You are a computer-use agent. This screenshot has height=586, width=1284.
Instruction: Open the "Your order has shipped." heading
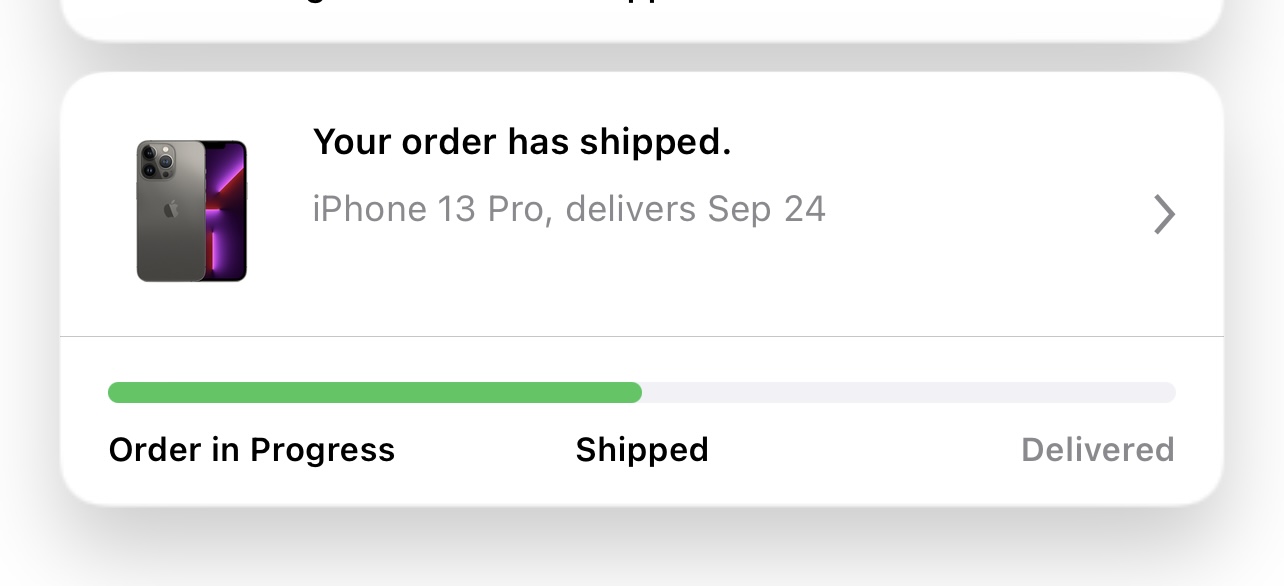[x=522, y=143]
